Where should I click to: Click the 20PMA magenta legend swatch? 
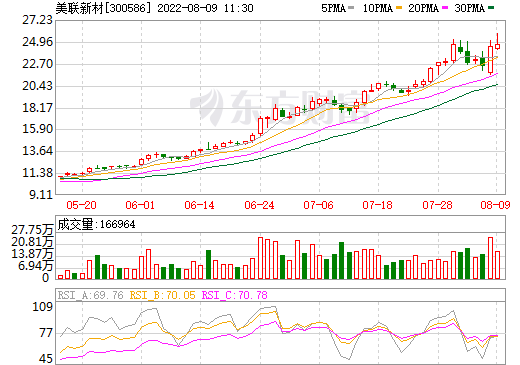445,7
